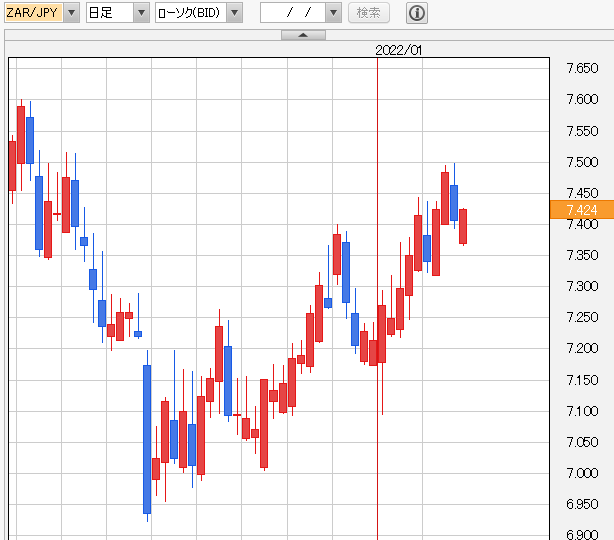Collapse the toolbar with the up-arrow handle
Viewport: 614px width, 540px height.
point(303,35)
